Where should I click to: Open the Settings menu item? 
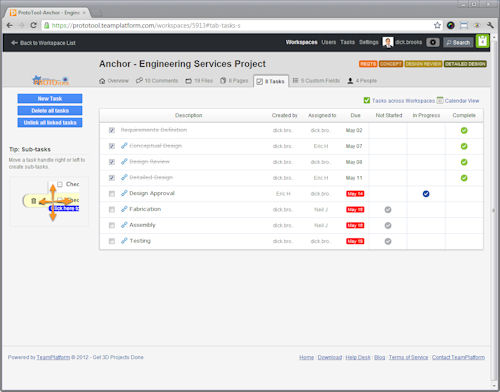pyautogui.click(x=369, y=42)
